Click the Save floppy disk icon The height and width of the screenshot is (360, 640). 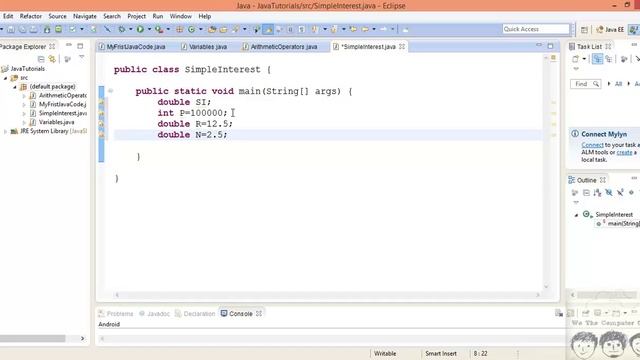pos(11,29)
